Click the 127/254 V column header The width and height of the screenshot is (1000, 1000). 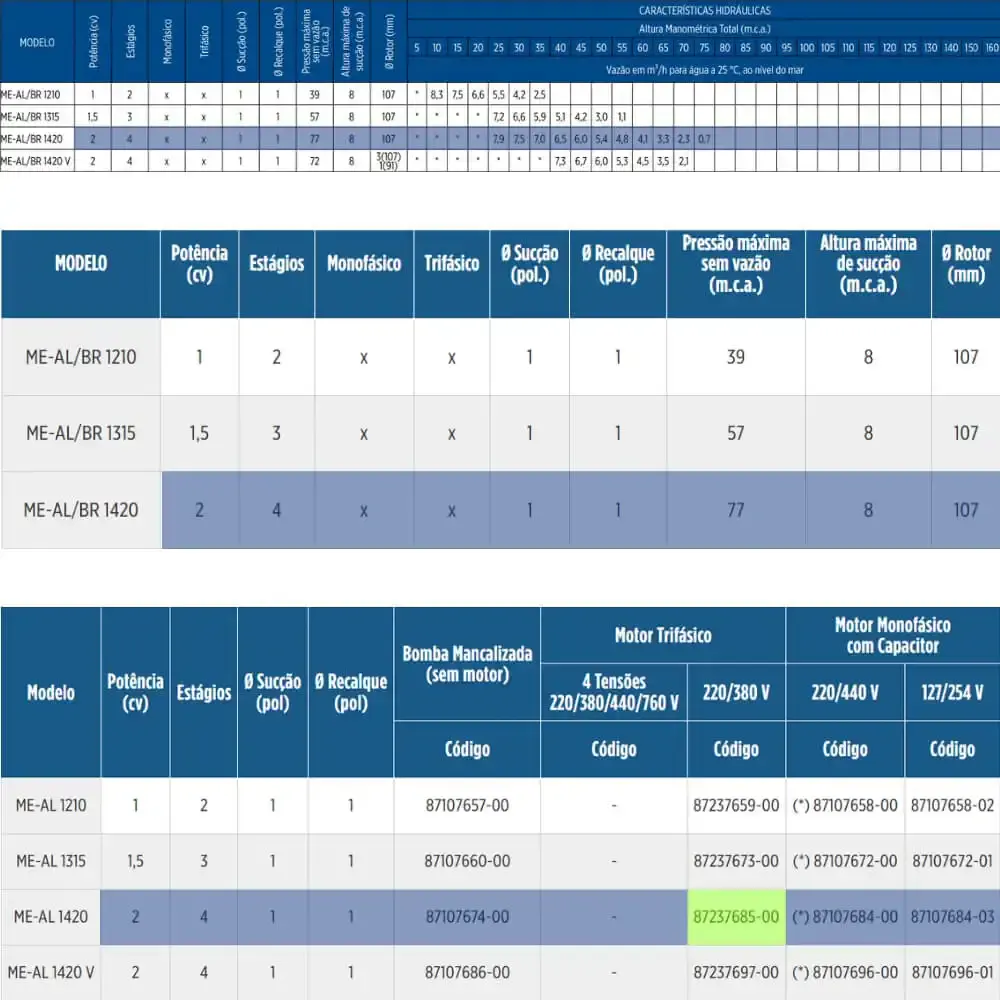[x=952, y=692]
